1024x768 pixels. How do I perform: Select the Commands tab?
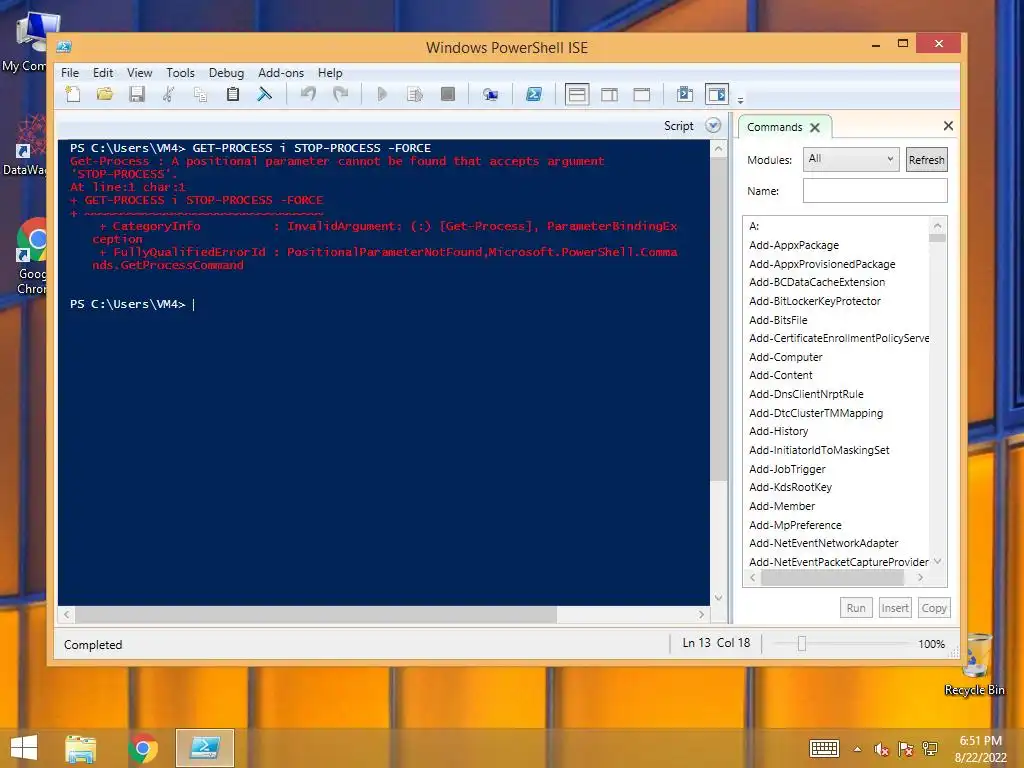tap(775, 127)
